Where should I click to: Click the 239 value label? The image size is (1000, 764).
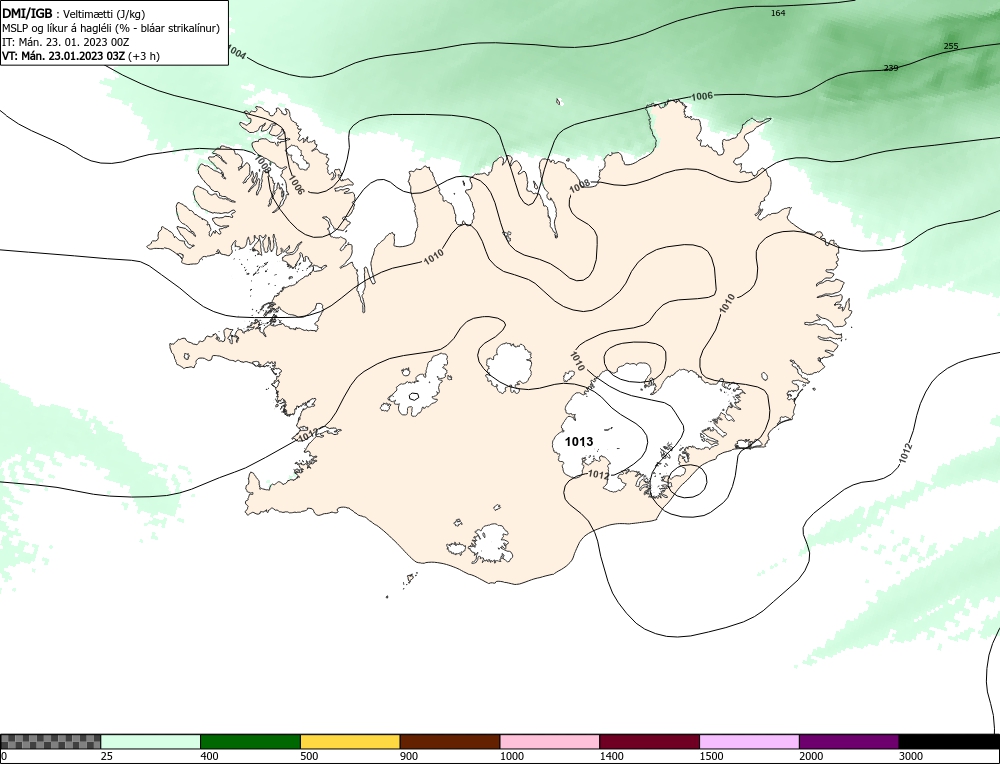tap(891, 68)
